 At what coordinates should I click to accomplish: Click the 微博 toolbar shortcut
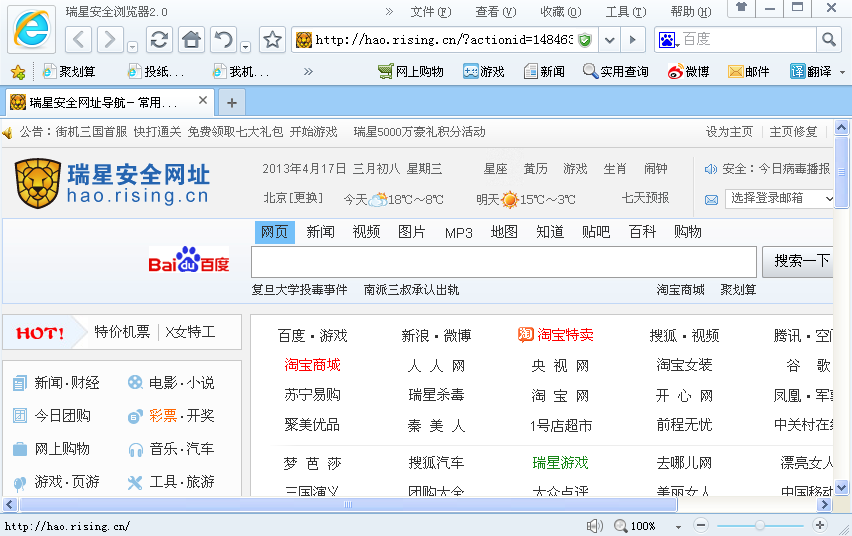click(x=688, y=72)
